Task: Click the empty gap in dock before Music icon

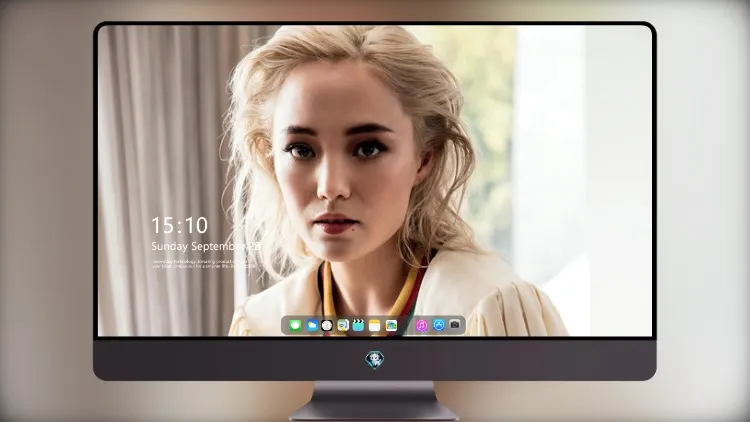Action: tap(407, 325)
